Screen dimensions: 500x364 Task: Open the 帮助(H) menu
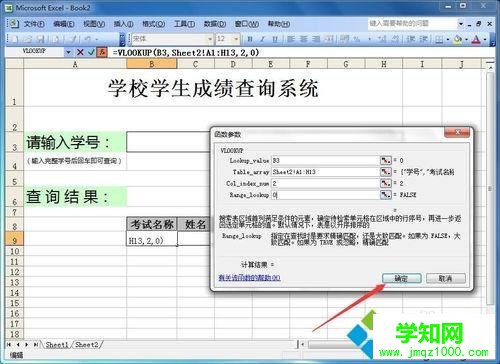(x=279, y=24)
